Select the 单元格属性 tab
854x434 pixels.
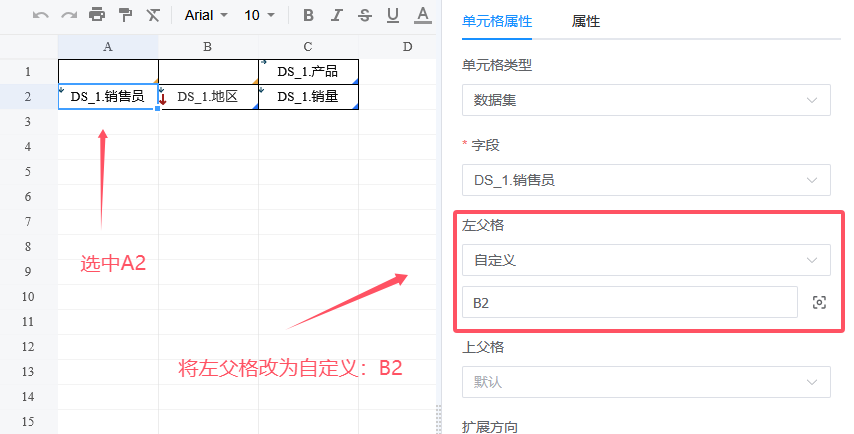[497, 21]
